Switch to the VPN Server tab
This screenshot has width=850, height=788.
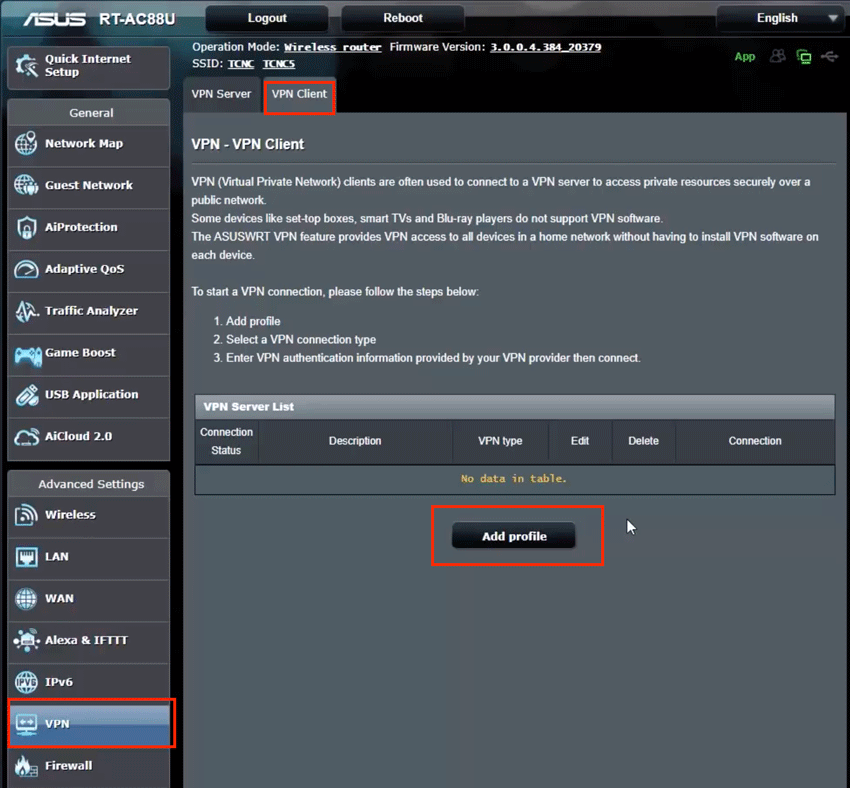tap(221, 94)
